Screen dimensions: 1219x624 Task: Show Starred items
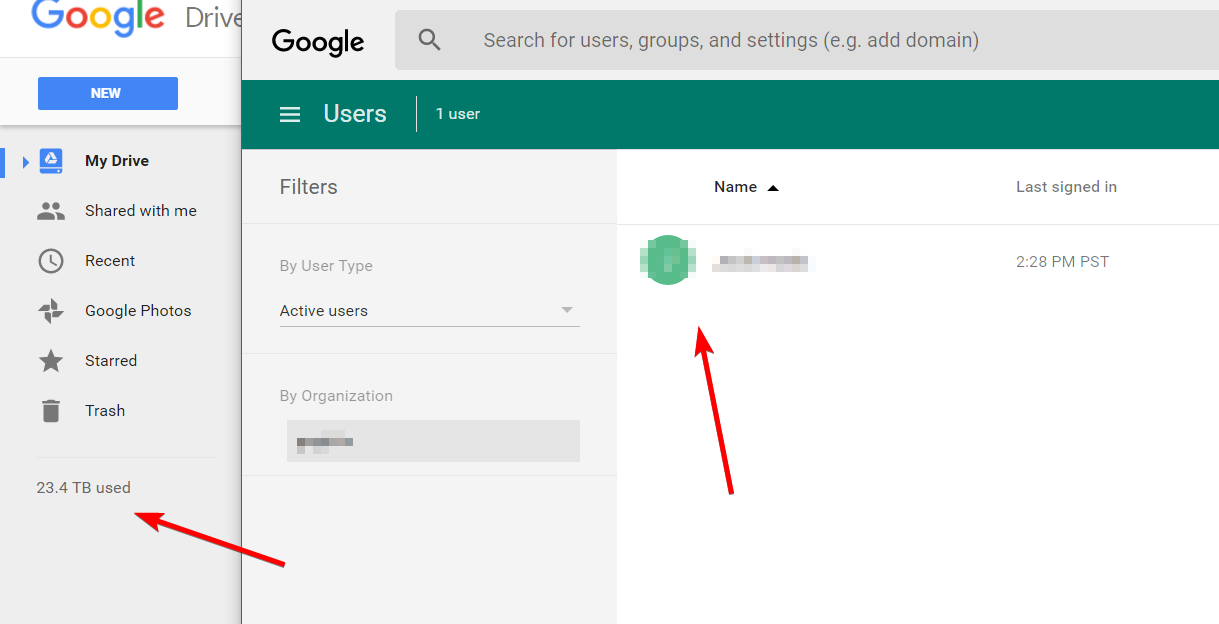click(111, 361)
